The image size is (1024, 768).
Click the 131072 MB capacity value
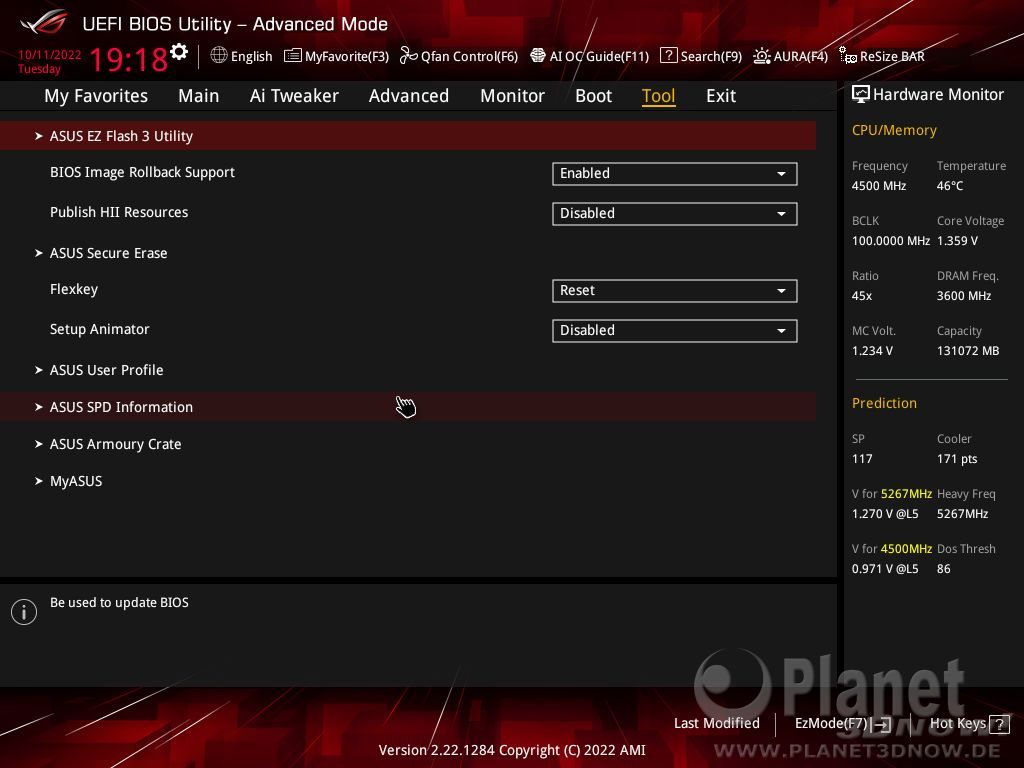click(968, 351)
